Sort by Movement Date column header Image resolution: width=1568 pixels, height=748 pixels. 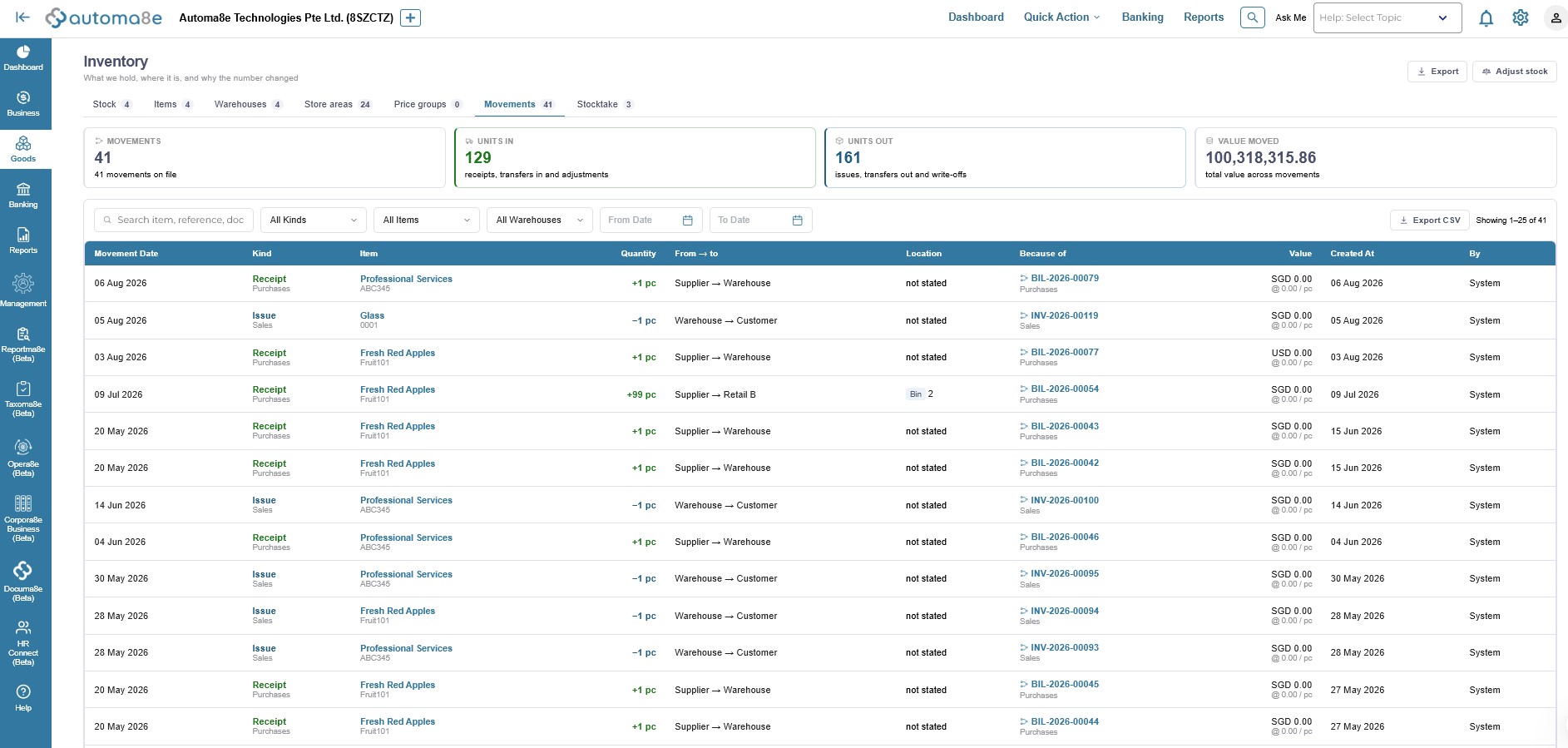126,254
